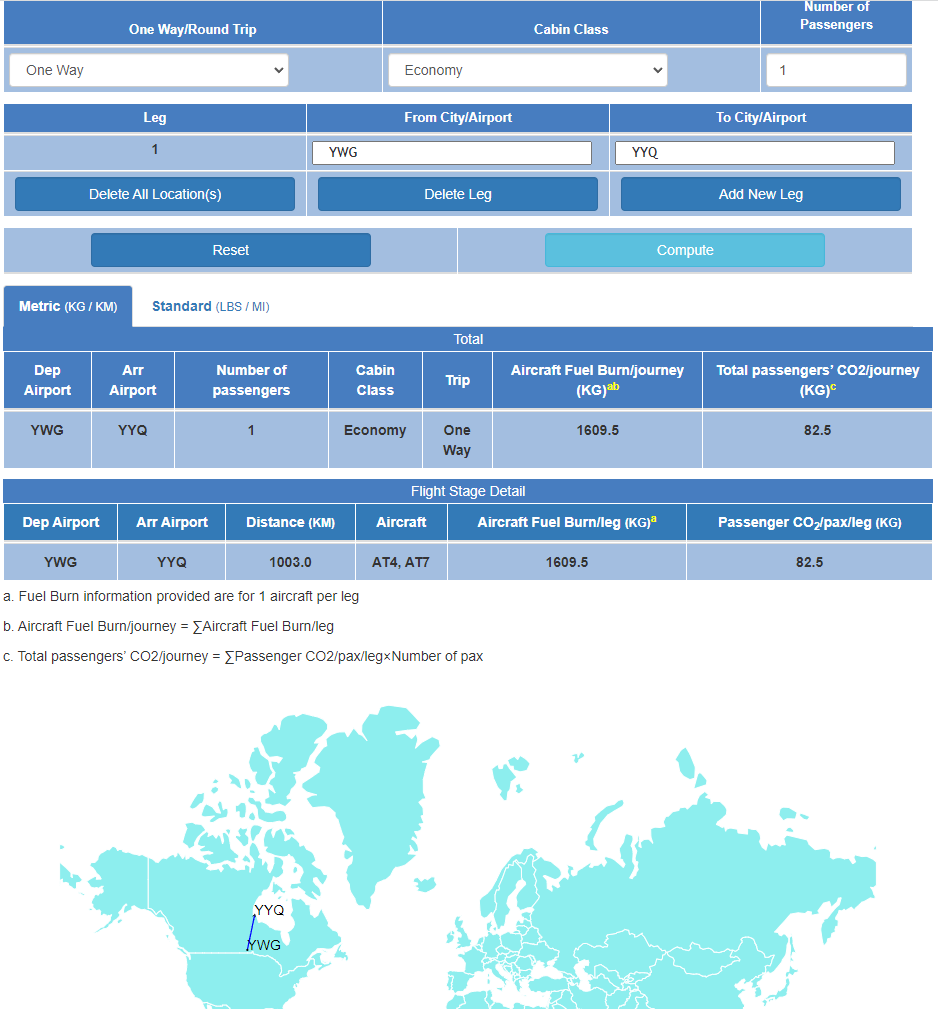Click the Delete Leg button
The width and height of the screenshot is (938, 1009).
457,194
